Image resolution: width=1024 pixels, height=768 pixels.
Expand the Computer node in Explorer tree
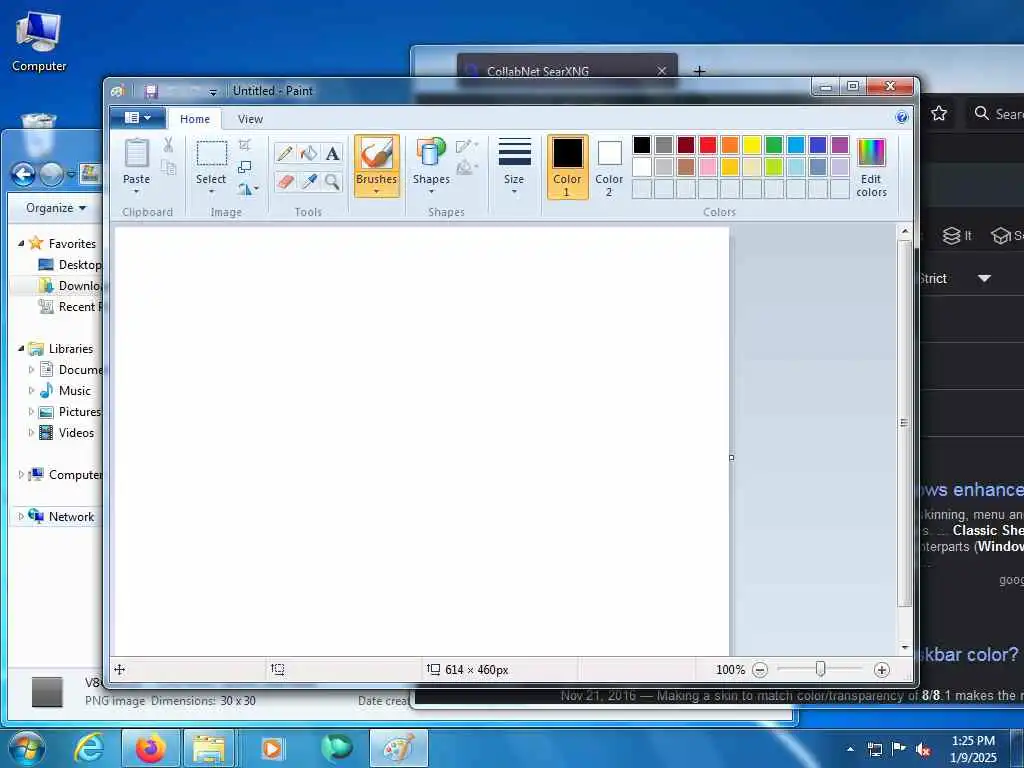click(x=21, y=475)
